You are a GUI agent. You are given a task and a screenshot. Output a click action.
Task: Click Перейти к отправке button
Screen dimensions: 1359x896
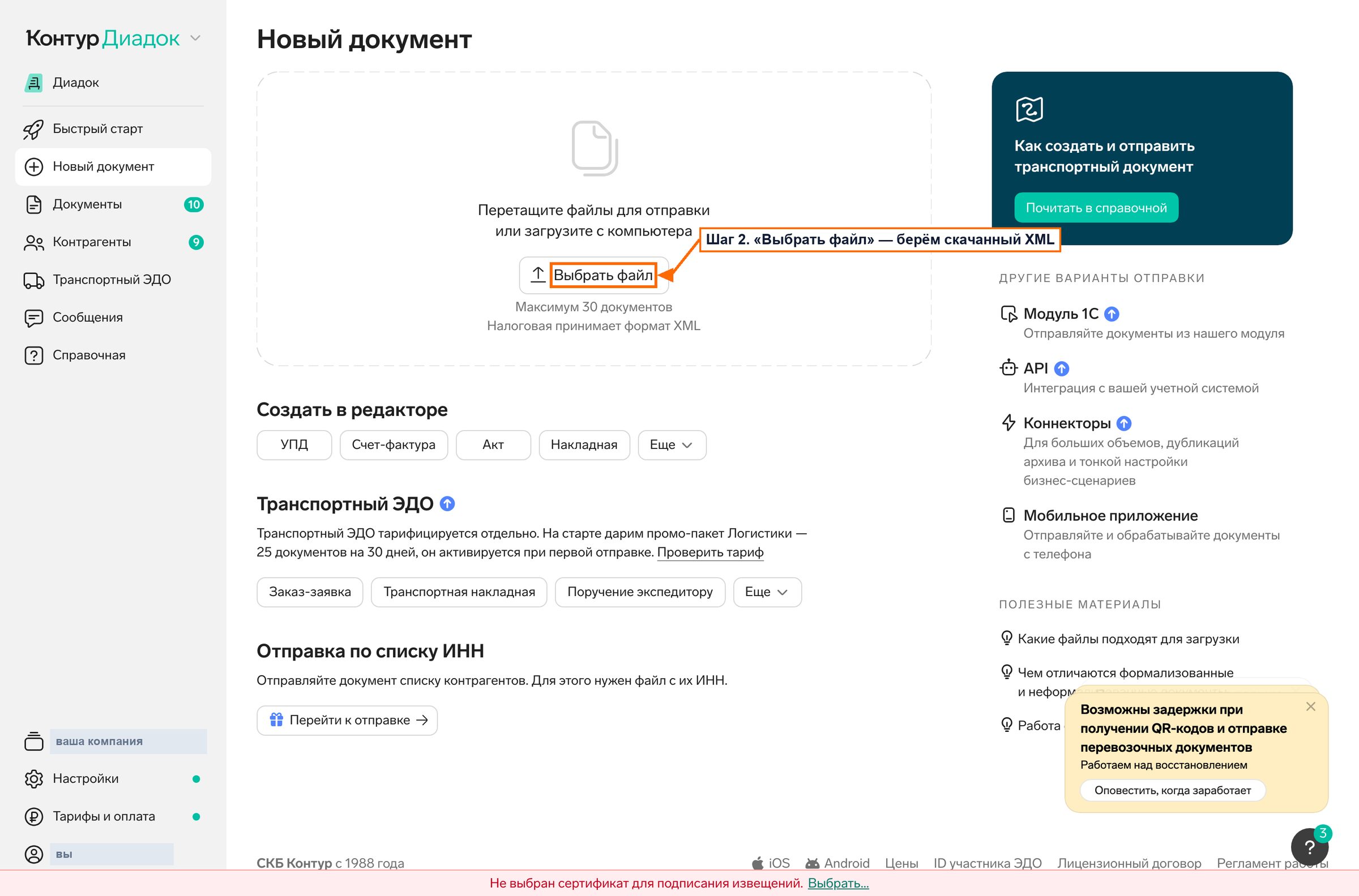coord(347,720)
